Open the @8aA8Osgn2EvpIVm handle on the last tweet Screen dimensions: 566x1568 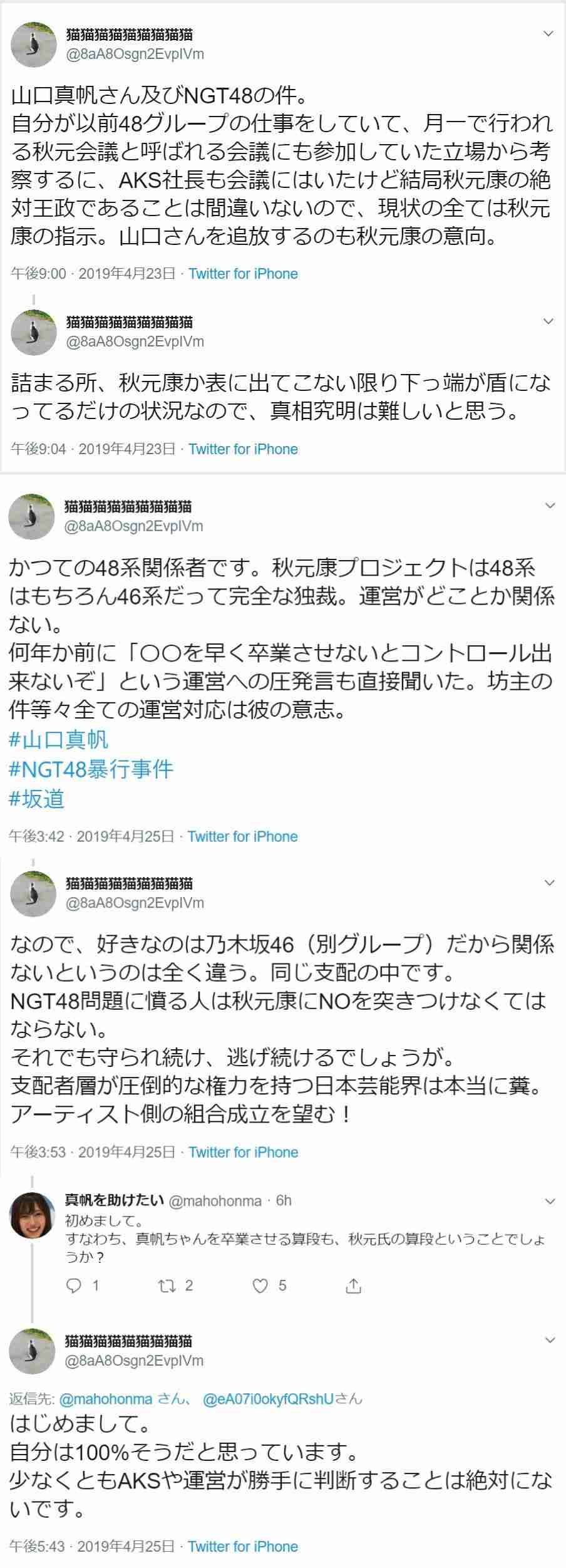135,1360
